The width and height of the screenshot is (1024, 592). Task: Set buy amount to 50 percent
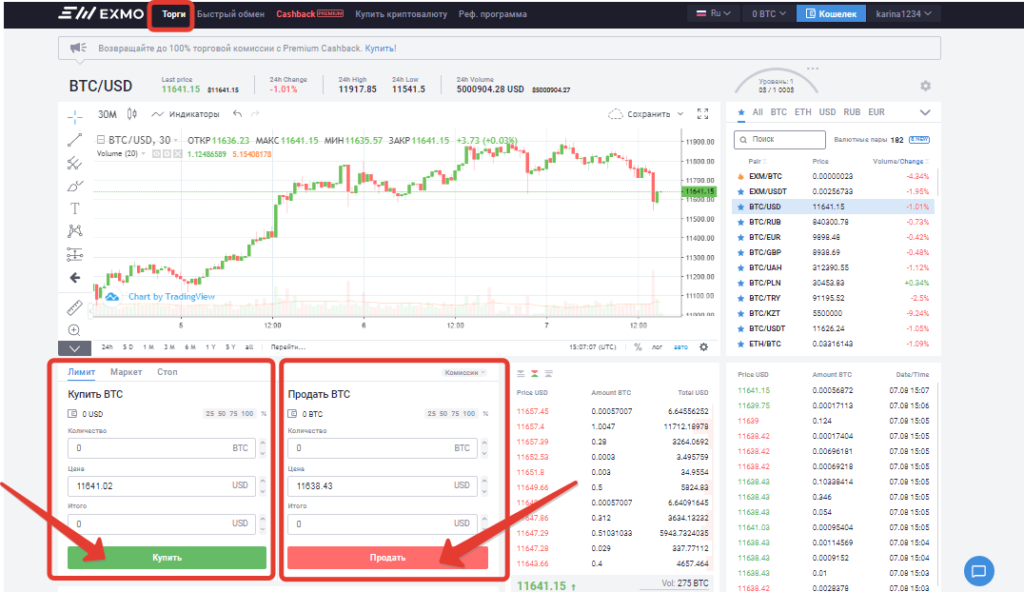(x=222, y=414)
